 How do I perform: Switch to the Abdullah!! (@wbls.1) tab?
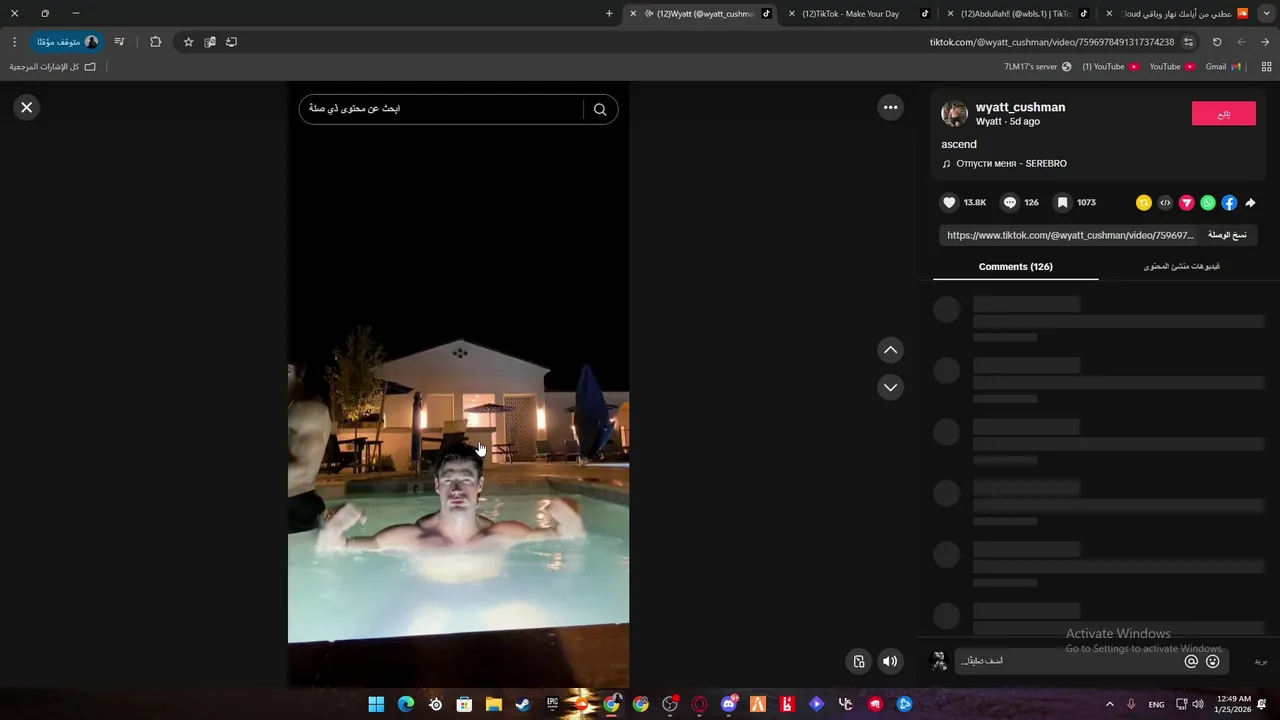(1017, 14)
